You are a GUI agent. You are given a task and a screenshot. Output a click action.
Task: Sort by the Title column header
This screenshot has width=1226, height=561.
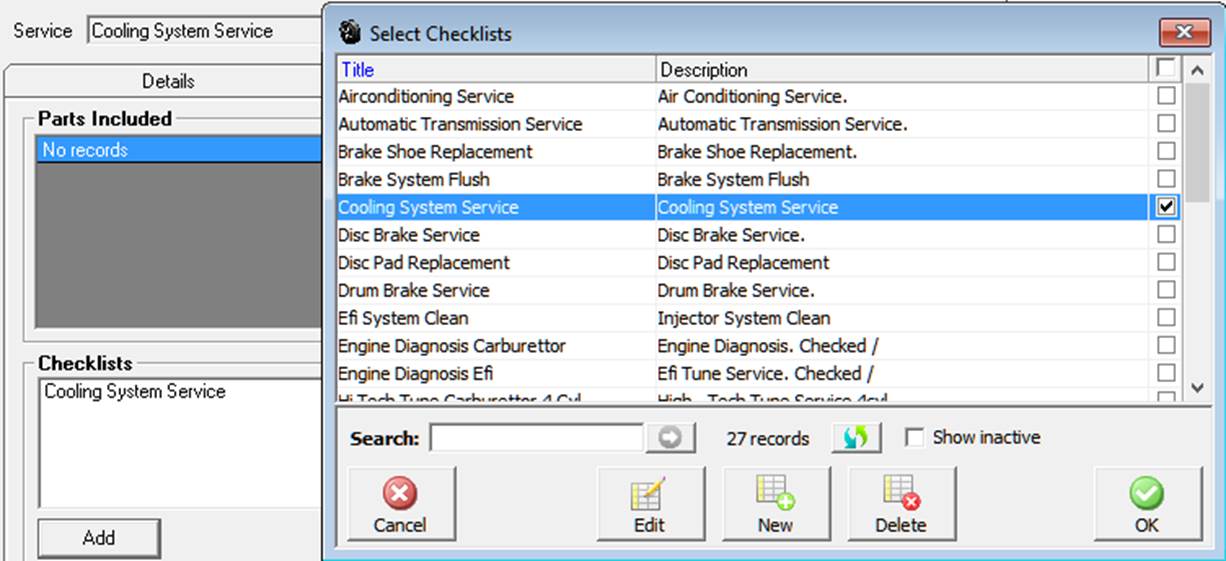click(496, 70)
